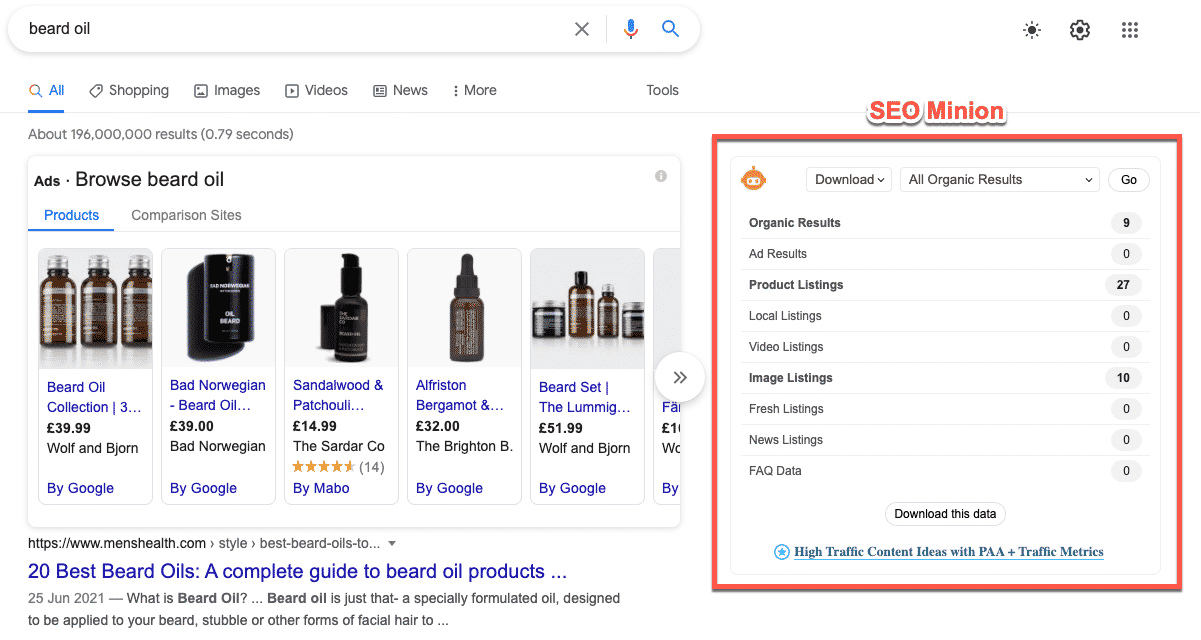Open settings gear icon
This screenshot has width=1201, height=640.
point(1079,30)
